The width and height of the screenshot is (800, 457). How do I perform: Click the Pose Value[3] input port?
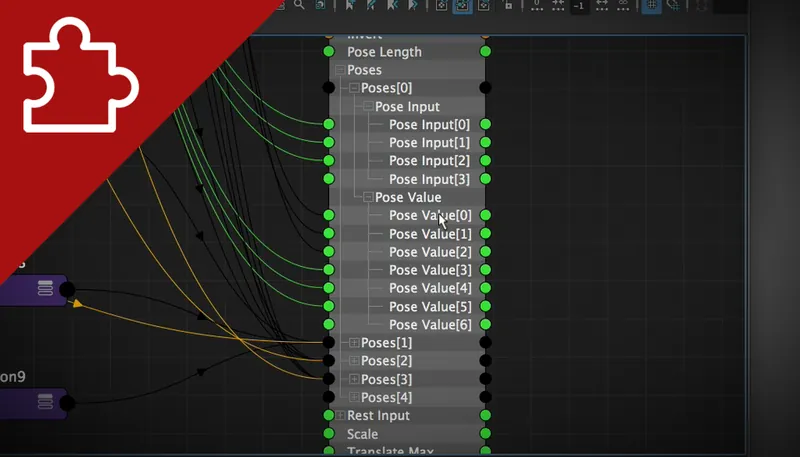329,270
